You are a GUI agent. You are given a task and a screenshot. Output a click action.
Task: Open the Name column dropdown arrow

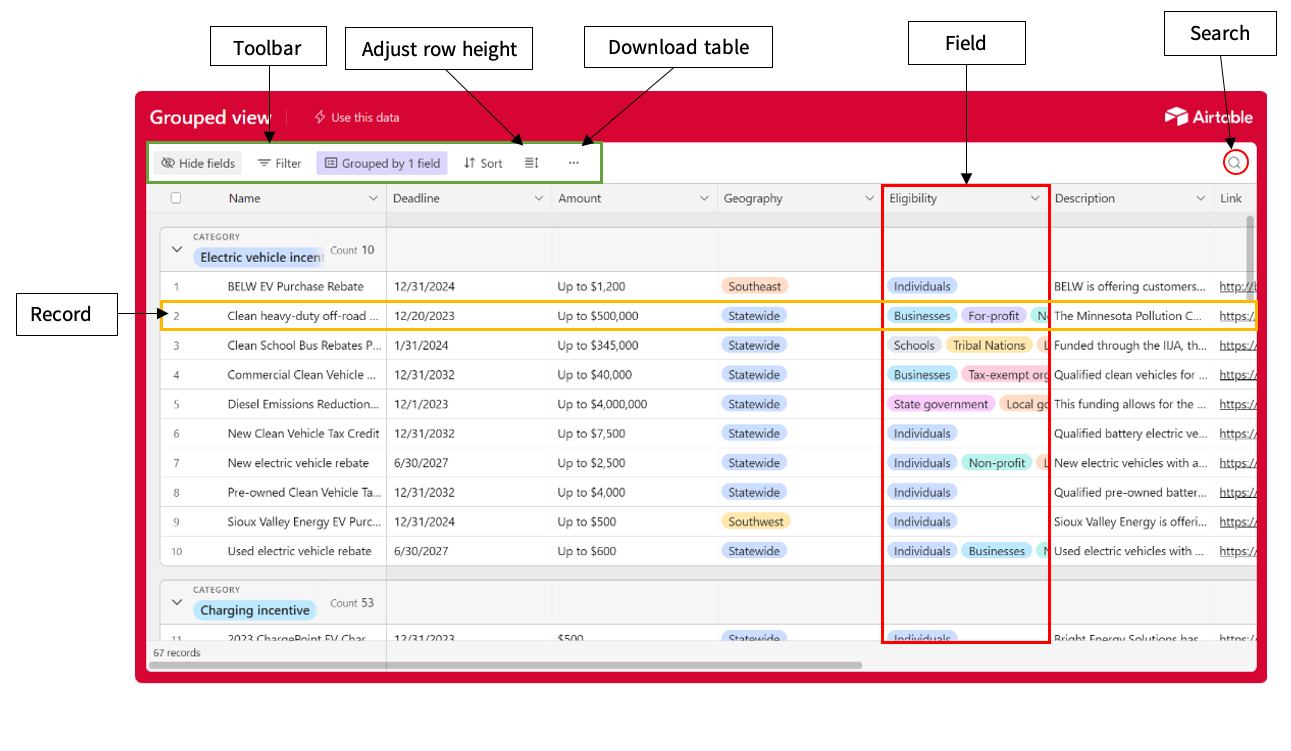click(x=374, y=199)
